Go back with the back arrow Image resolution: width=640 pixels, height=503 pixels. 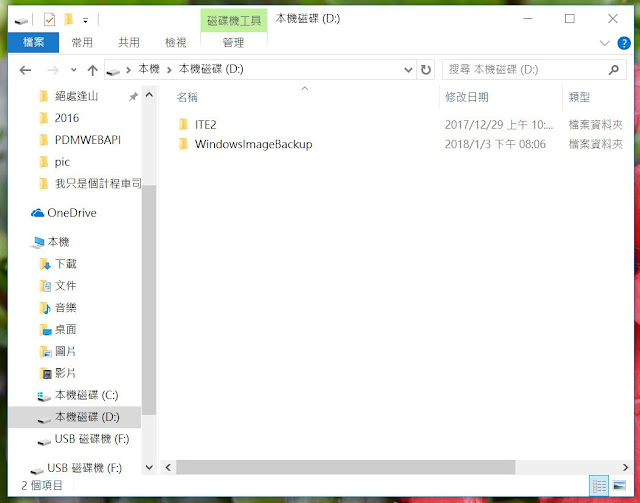25,70
